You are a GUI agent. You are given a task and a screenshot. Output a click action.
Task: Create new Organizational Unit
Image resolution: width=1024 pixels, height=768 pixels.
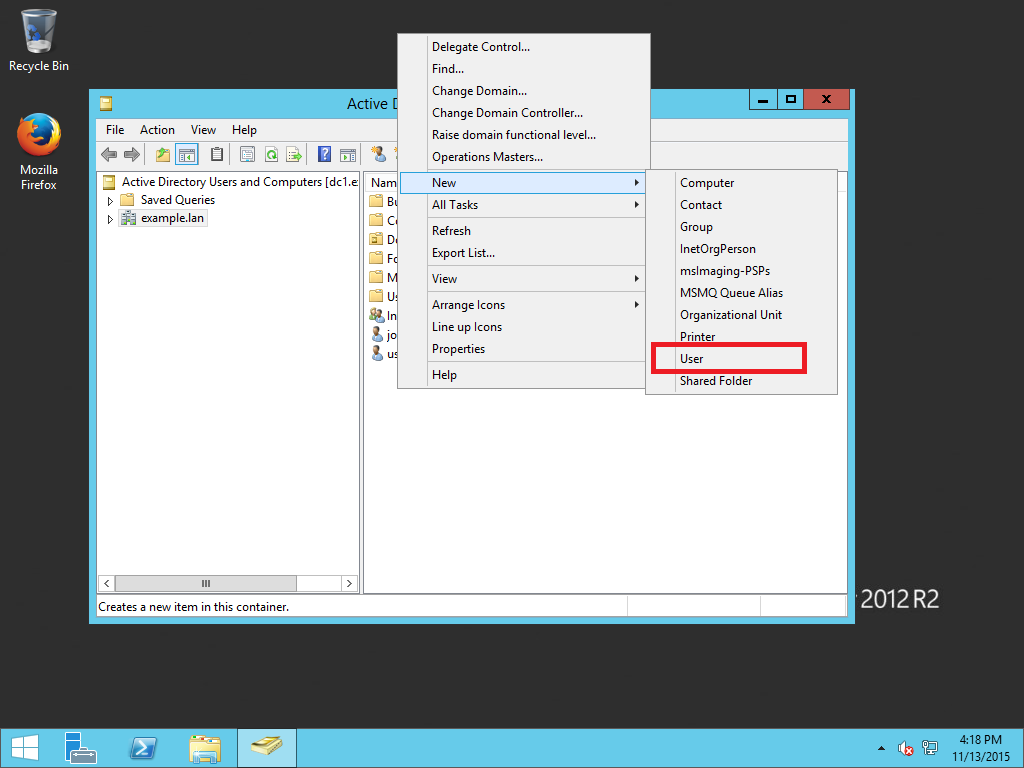(741, 315)
